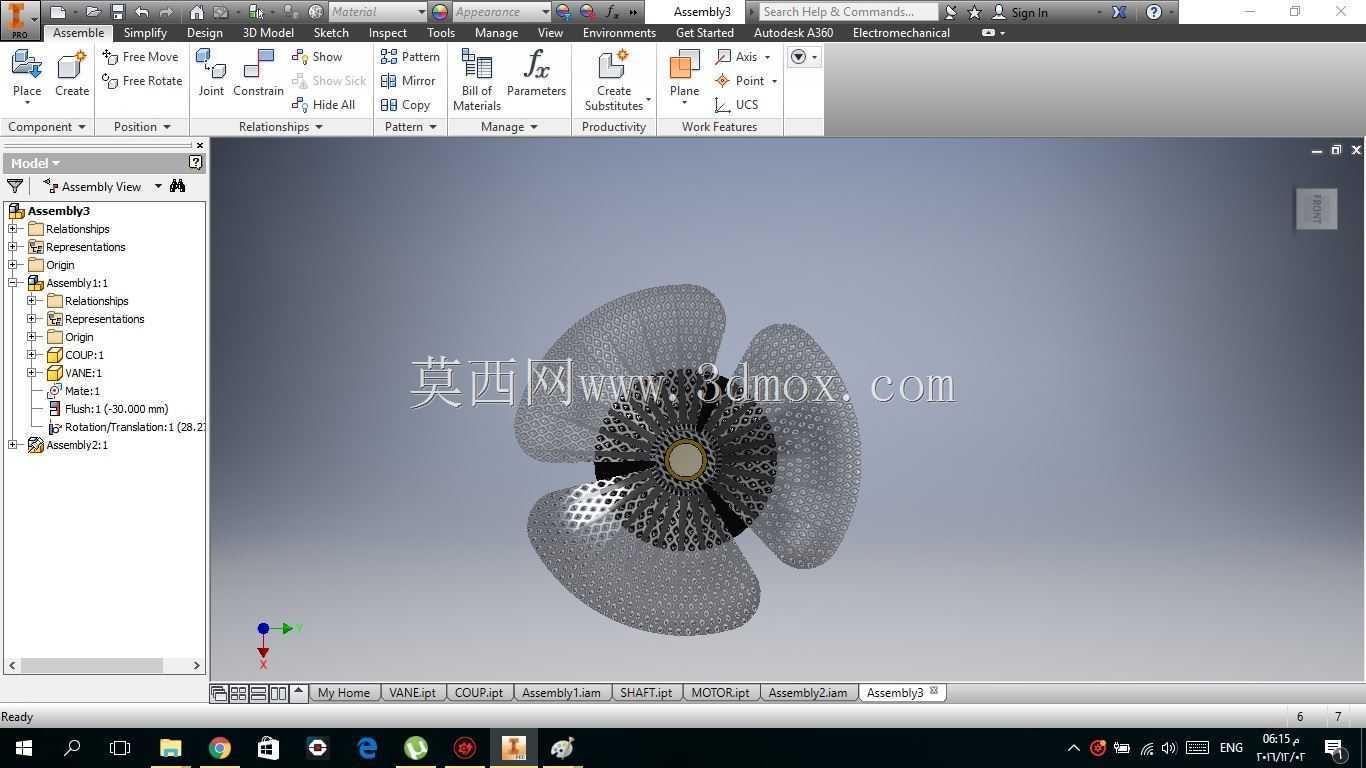Select the Constrain tool
Image resolution: width=1366 pixels, height=768 pixels.
pos(258,75)
